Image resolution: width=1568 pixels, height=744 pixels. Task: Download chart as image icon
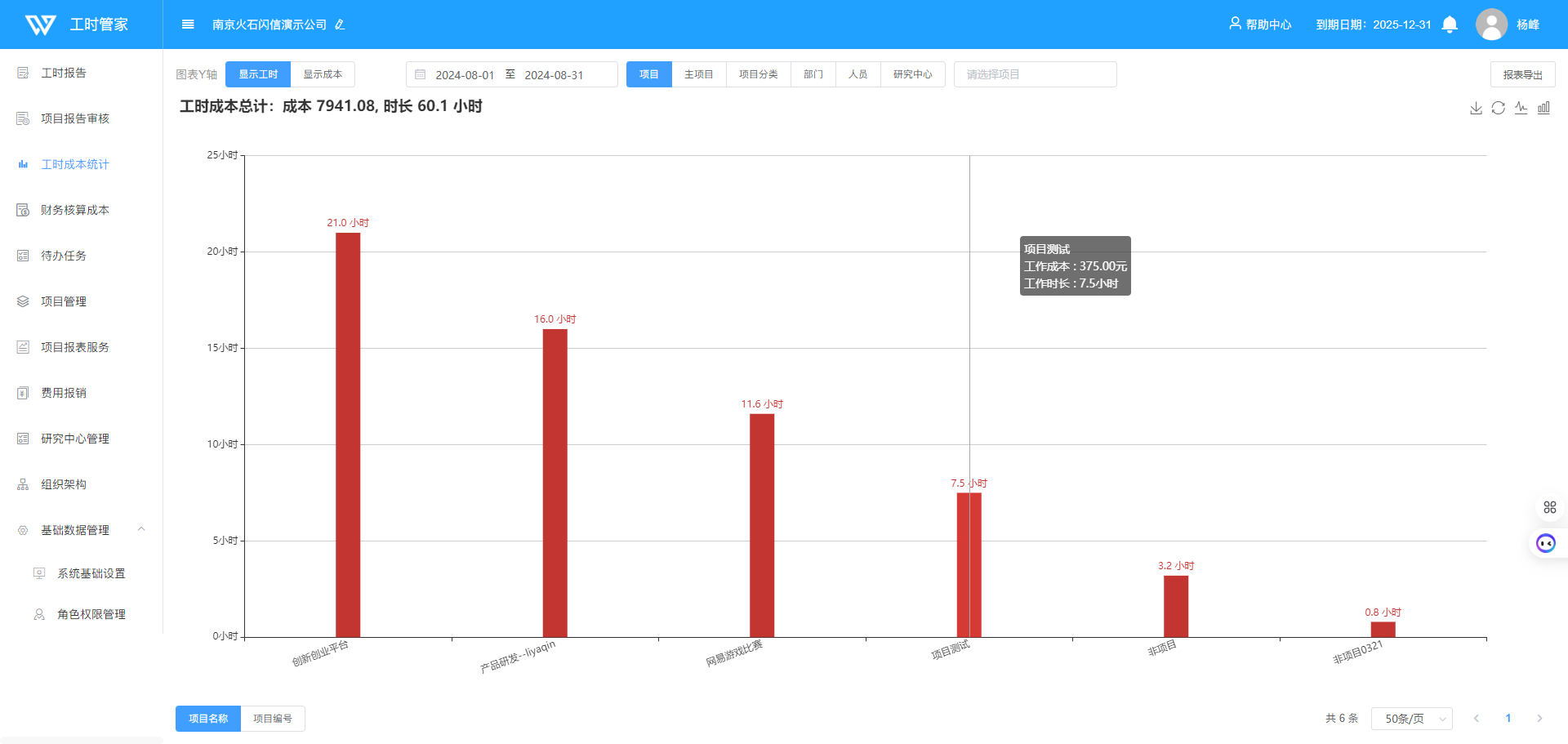[x=1476, y=108]
